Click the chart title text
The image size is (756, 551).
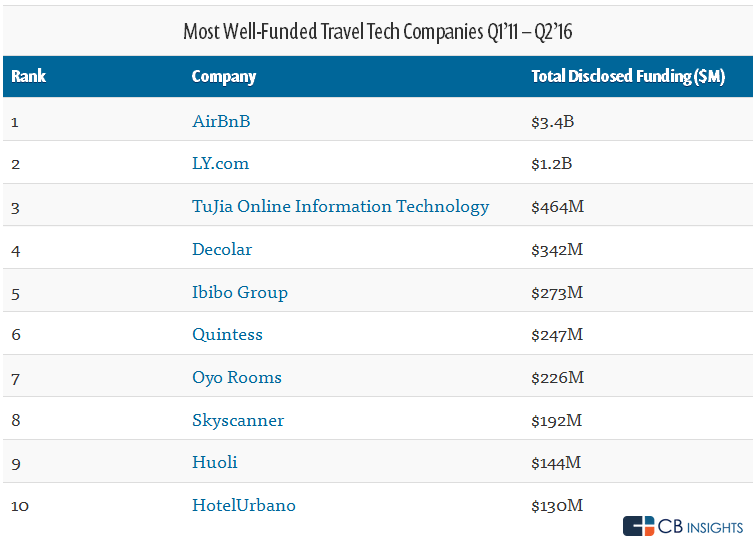click(x=377, y=31)
